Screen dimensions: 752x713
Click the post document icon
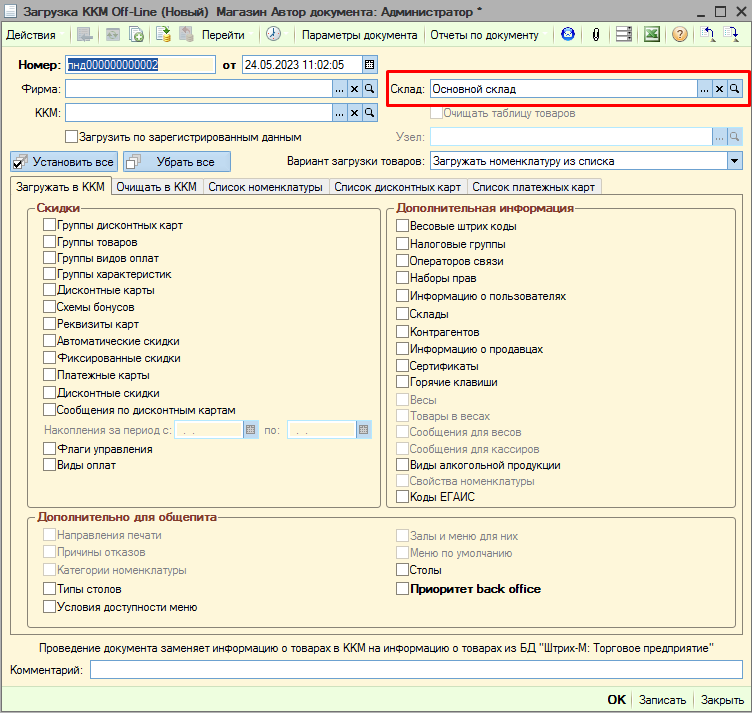click(x=163, y=35)
